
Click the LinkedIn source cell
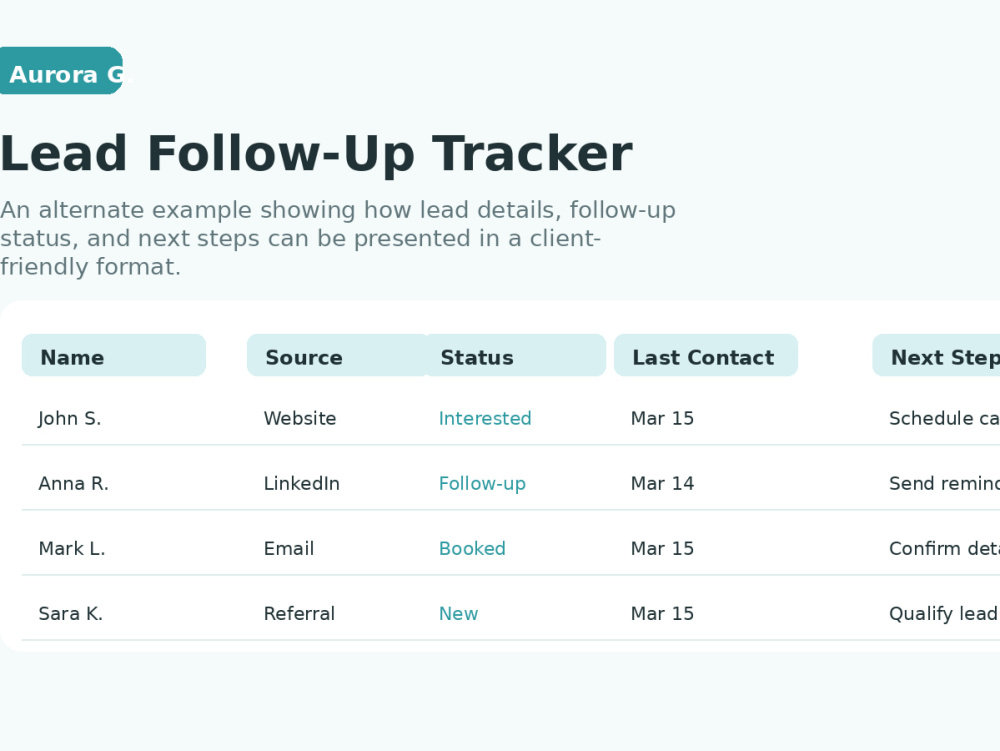pyautogui.click(x=302, y=483)
